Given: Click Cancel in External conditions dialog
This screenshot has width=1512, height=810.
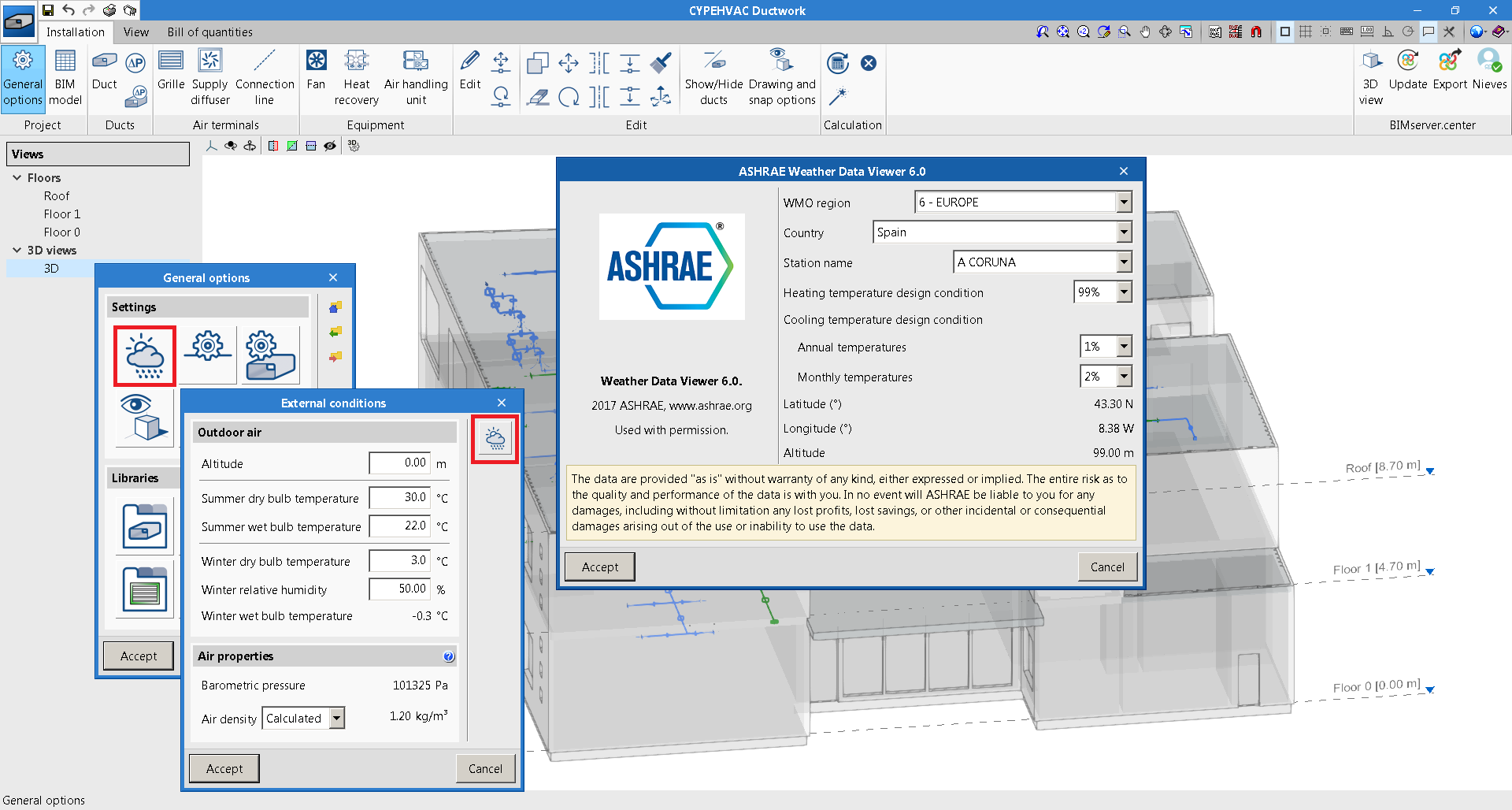Looking at the screenshot, I should coord(485,769).
